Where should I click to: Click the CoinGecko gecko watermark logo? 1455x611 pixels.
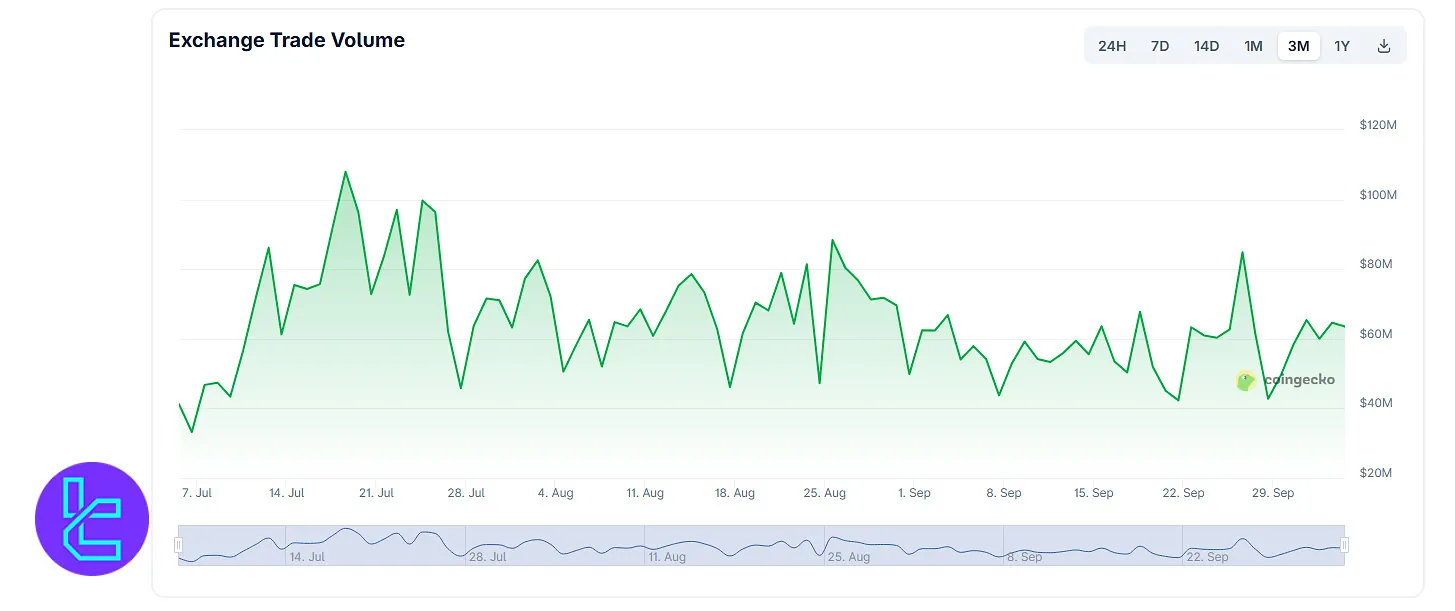(x=1245, y=380)
